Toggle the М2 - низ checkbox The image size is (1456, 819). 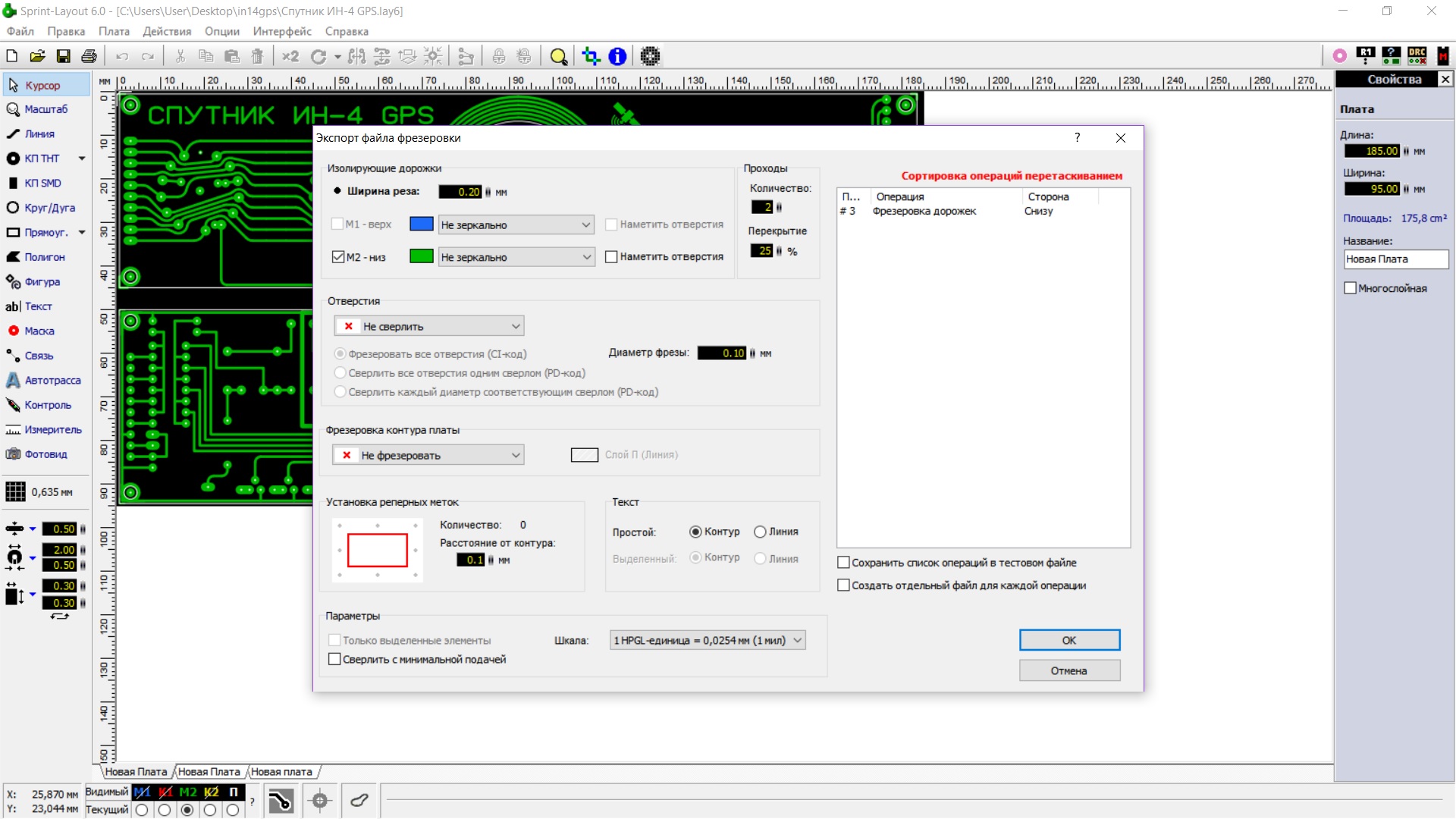[338, 257]
